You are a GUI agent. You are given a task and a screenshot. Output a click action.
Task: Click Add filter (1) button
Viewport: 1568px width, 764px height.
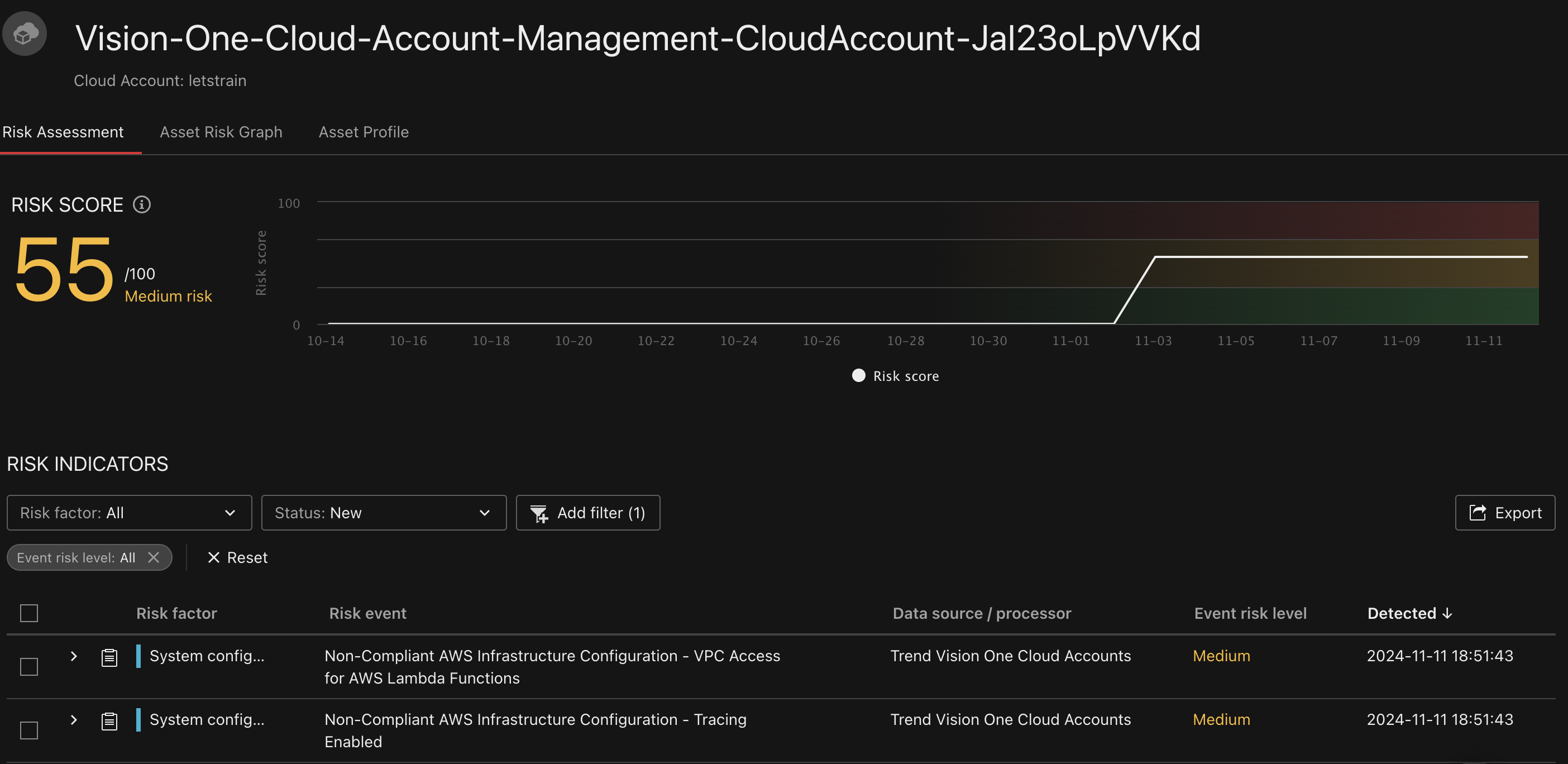[588, 512]
